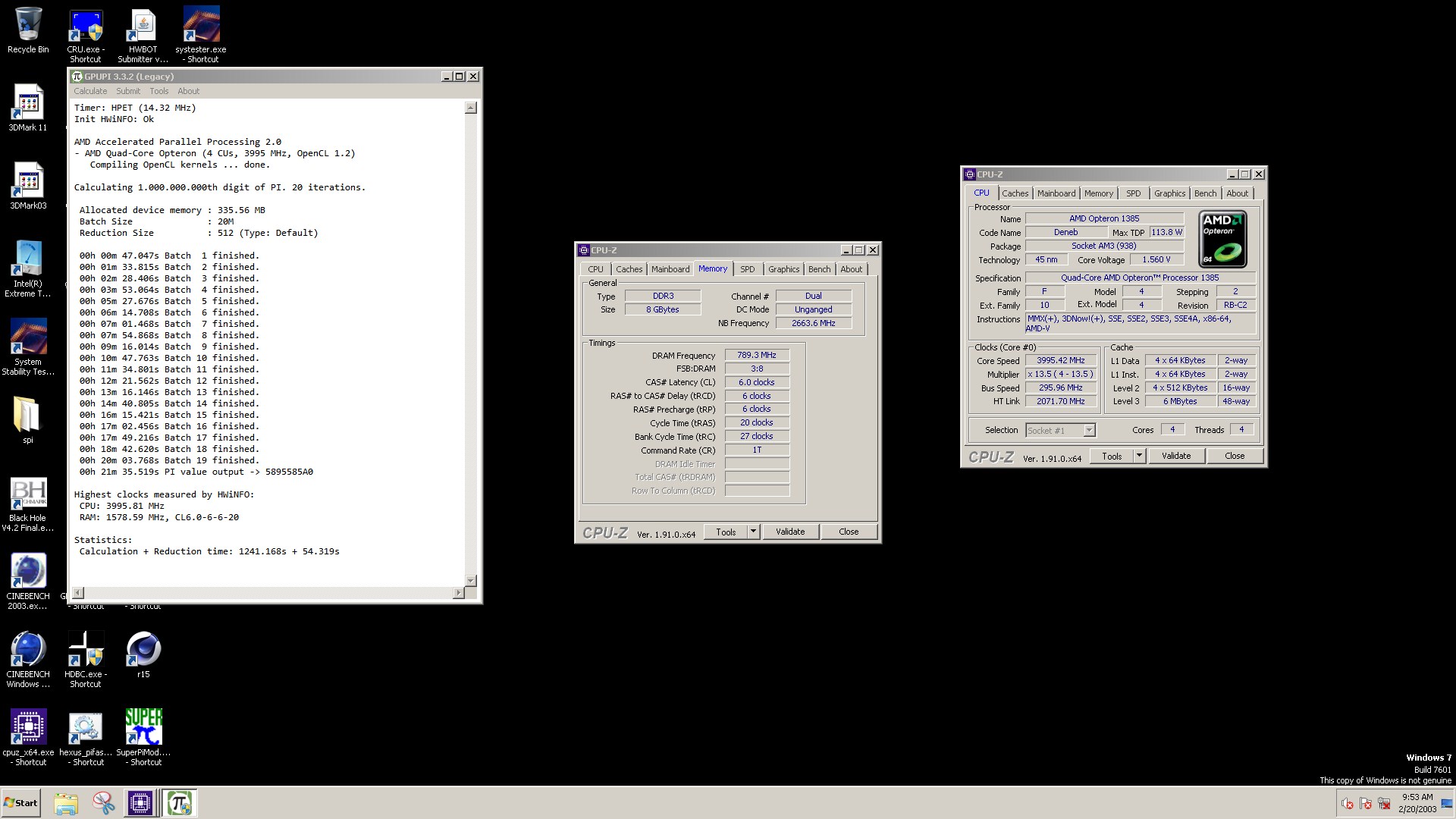Click GPUPI vertical scrollbar down arrow
This screenshot has width=1456, height=819.
pos(471,580)
